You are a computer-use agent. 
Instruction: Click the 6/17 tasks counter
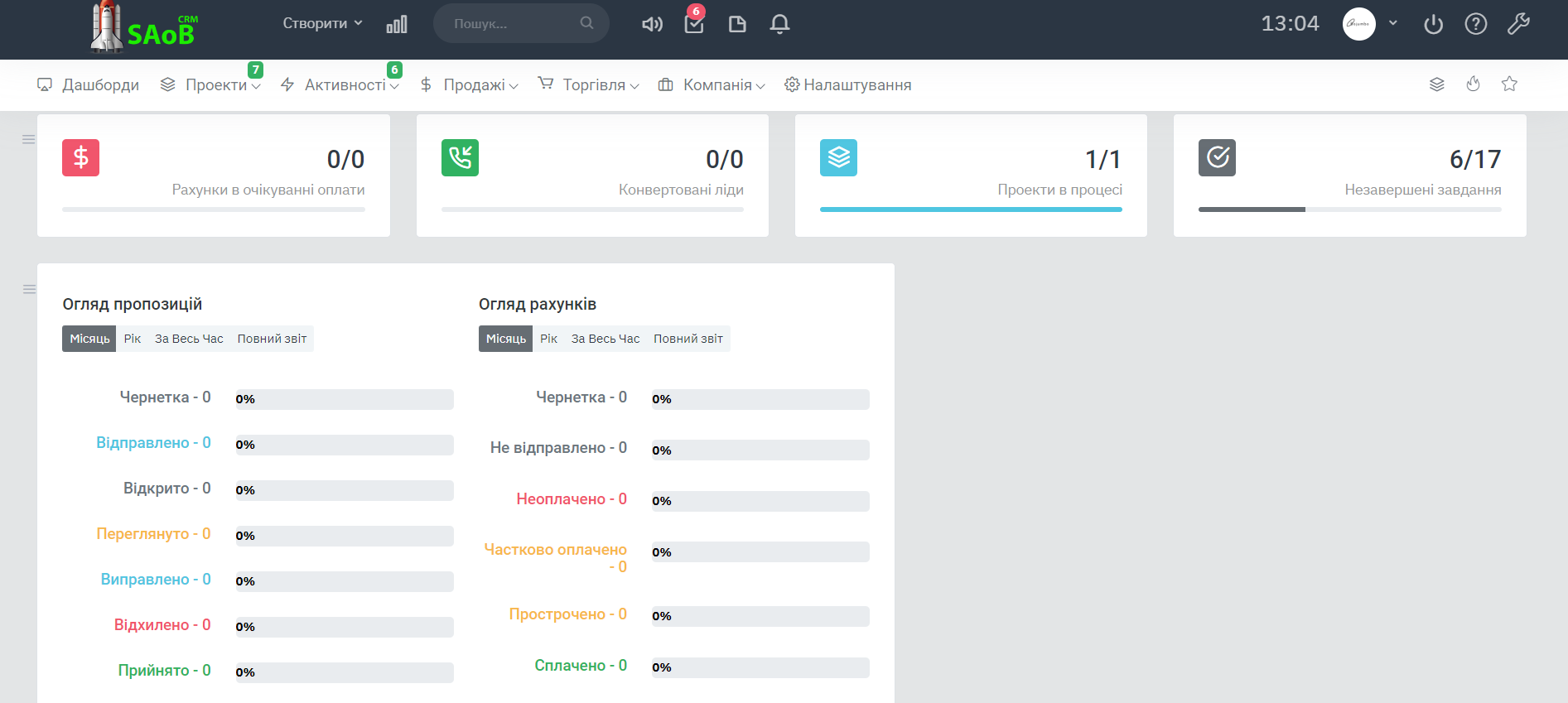coord(1475,159)
